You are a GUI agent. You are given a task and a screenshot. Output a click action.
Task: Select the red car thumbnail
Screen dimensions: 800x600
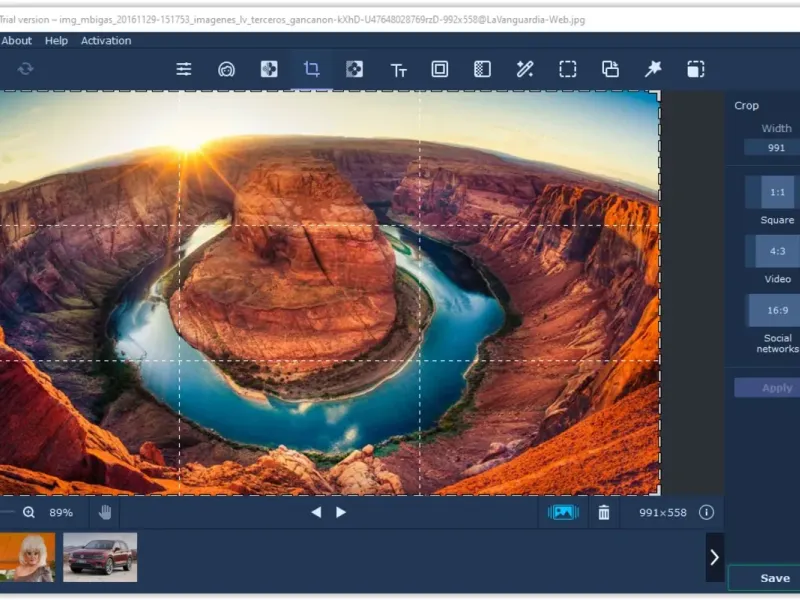[100, 557]
